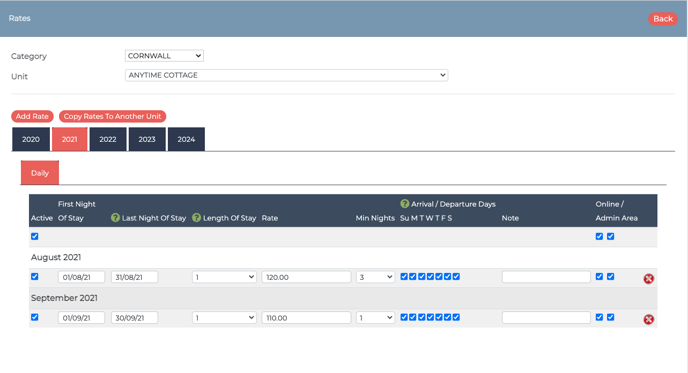The width and height of the screenshot is (688, 373).
Task: Open the Unit dropdown showing ANYTIME COTTAGE
Action: coord(287,75)
